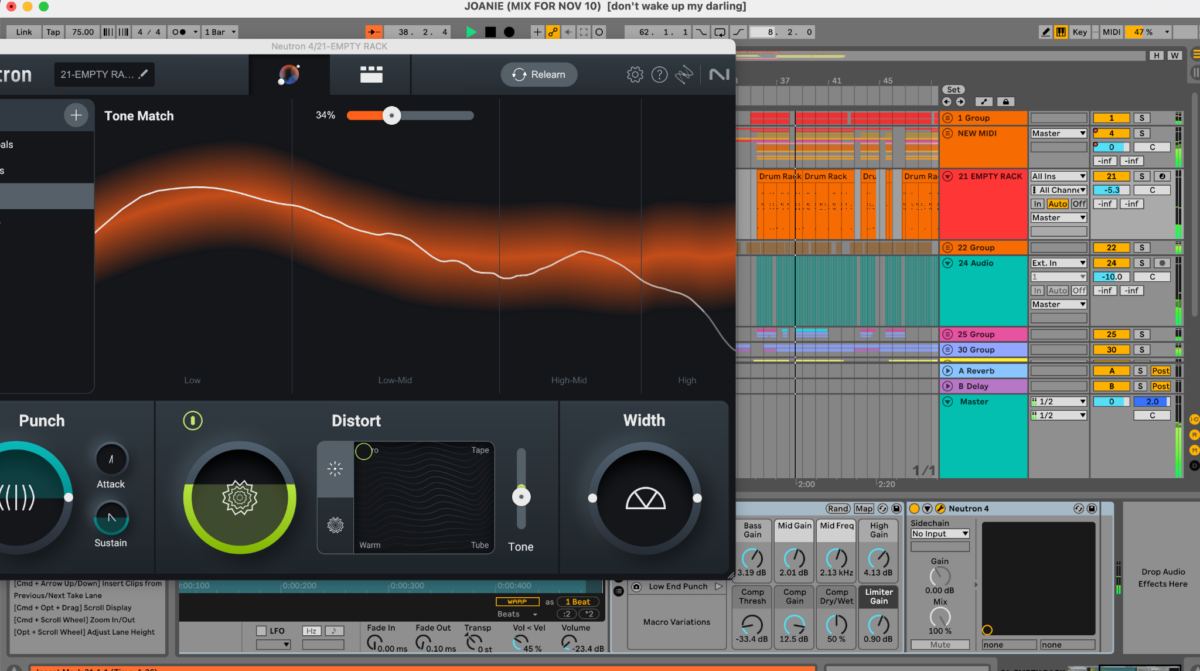The height and width of the screenshot is (671, 1200).
Task: Unfold the A Reverb return track
Action: pyautogui.click(x=948, y=370)
